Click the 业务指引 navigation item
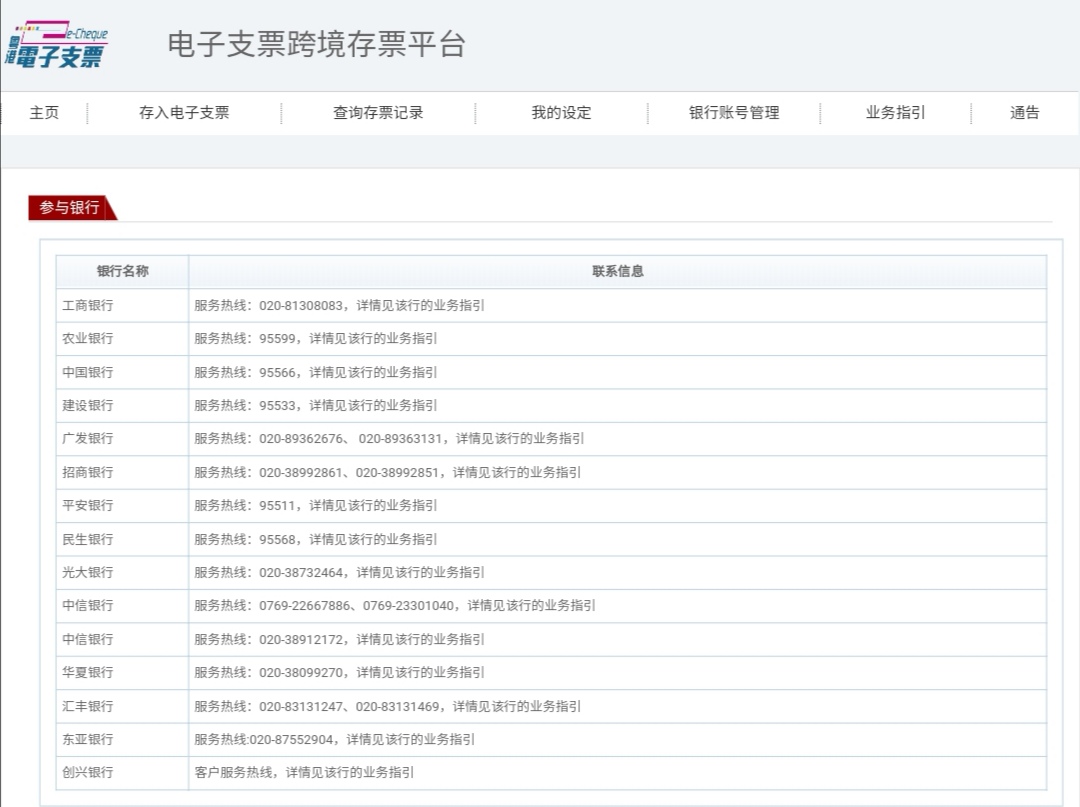Image resolution: width=1080 pixels, height=807 pixels. click(895, 113)
